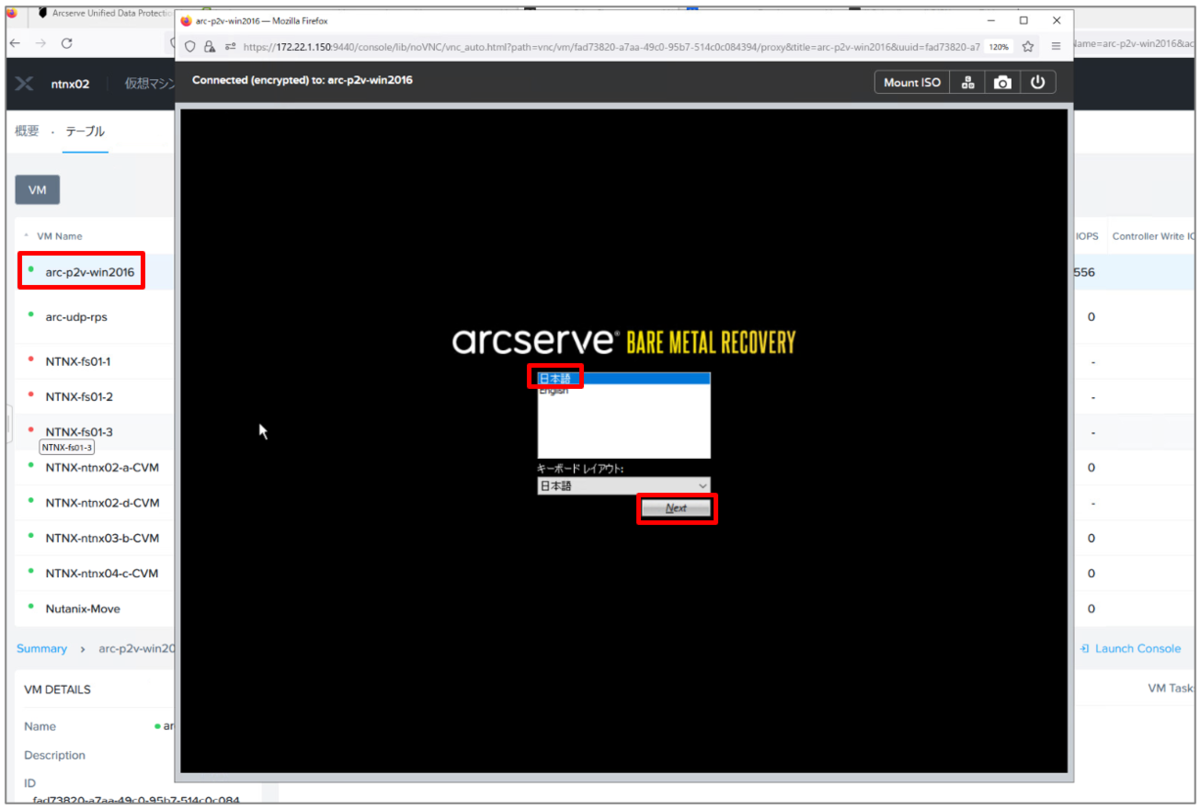This screenshot has height=809, width=1200.
Task: Click the background browser Back arrow
Action: pyautogui.click(x=17, y=43)
